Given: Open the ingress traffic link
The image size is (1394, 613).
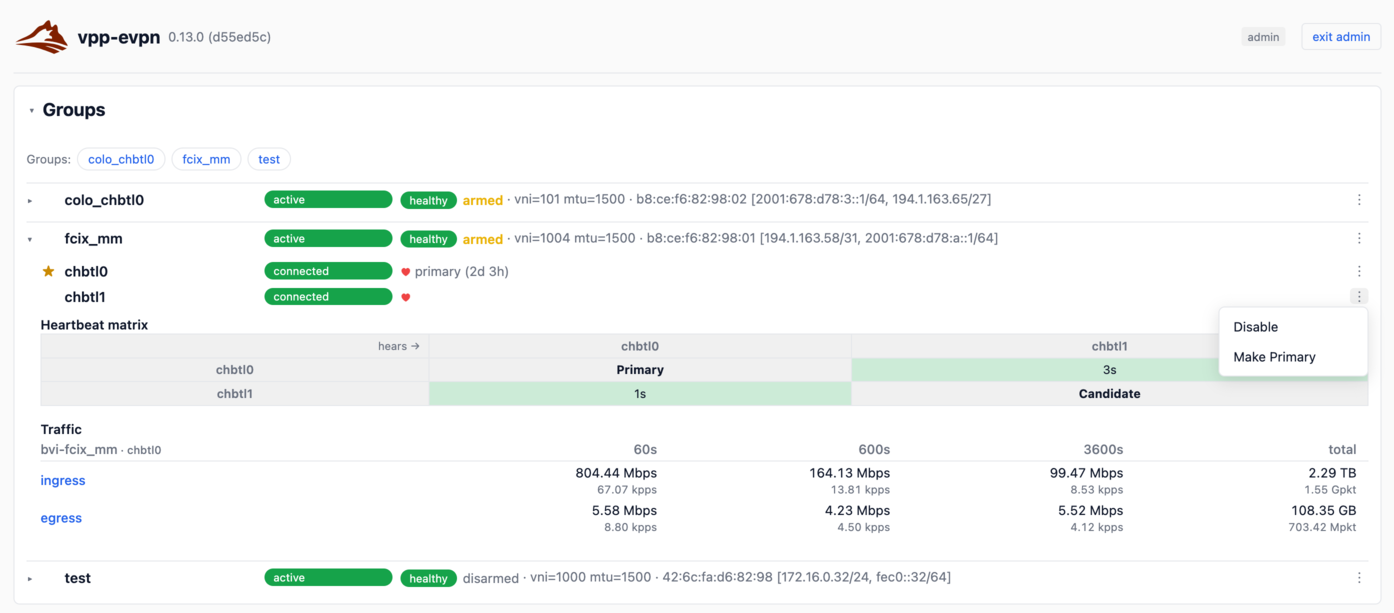Looking at the screenshot, I should point(63,481).
